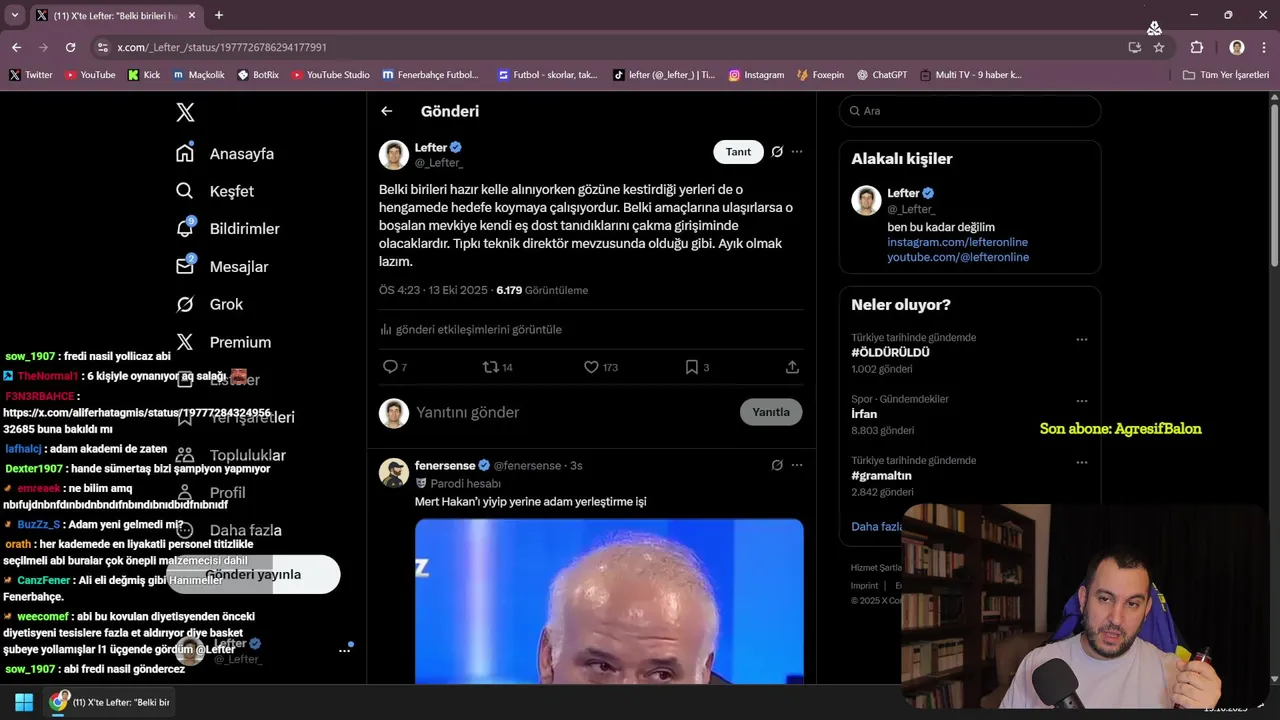This screenshot has height=720, width=1280.
Task: Open options for #gramaltın trend
Action: click(x=1081, y=463)
